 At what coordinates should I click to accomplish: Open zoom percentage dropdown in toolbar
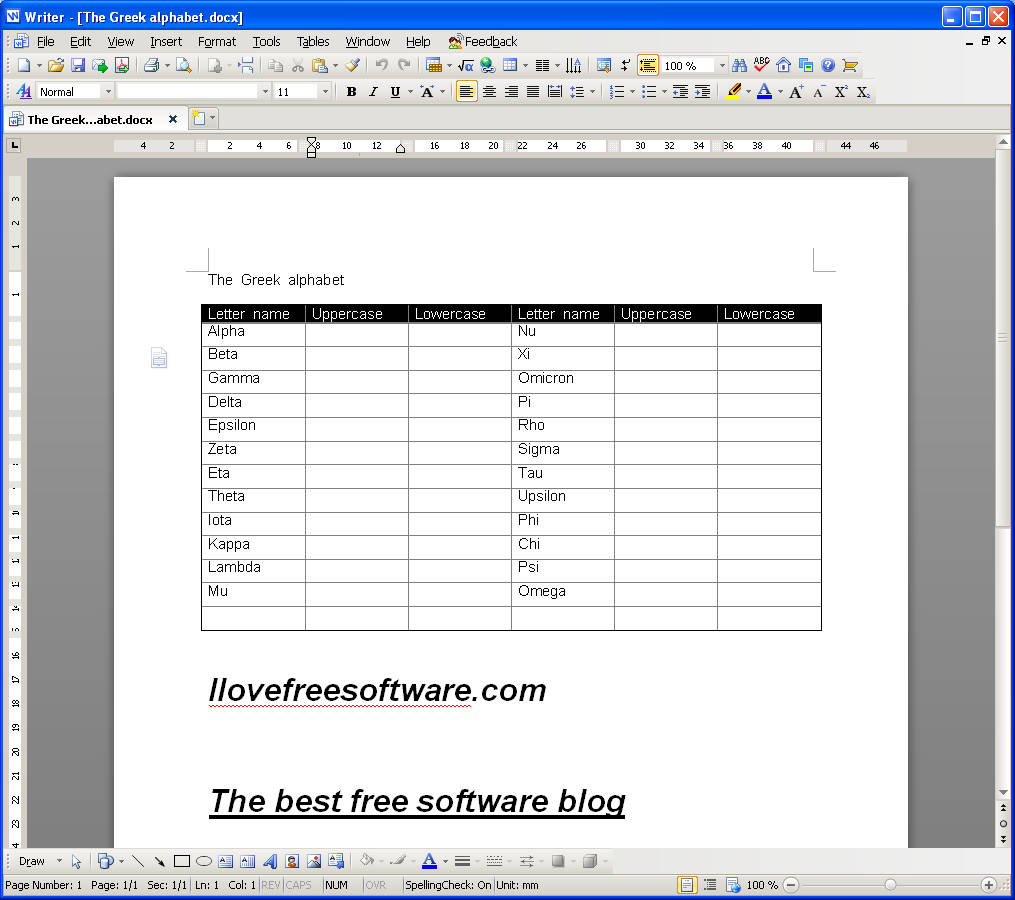pyautogui.click(x=722, y=65)
